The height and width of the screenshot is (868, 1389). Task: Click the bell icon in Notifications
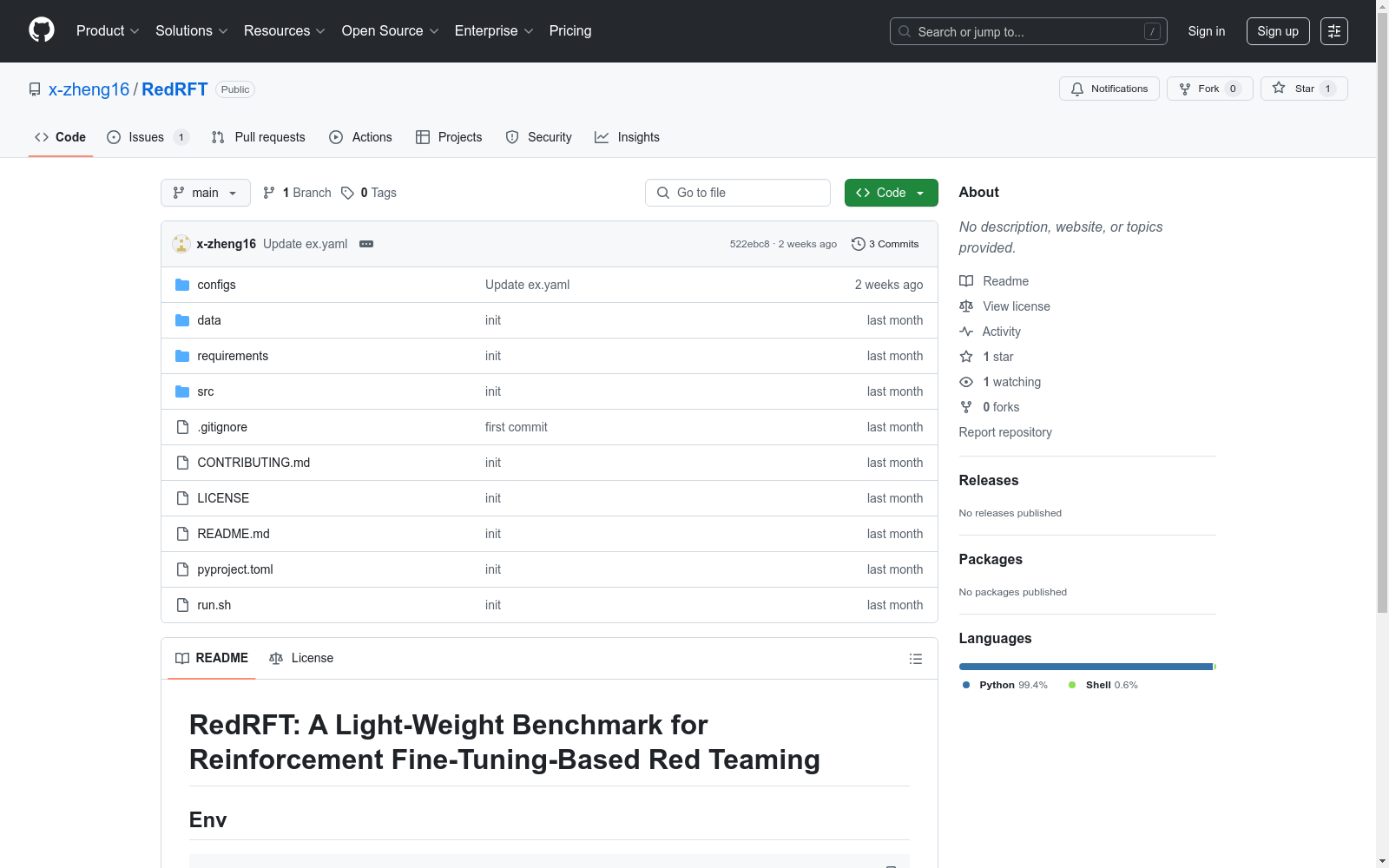1077,89
